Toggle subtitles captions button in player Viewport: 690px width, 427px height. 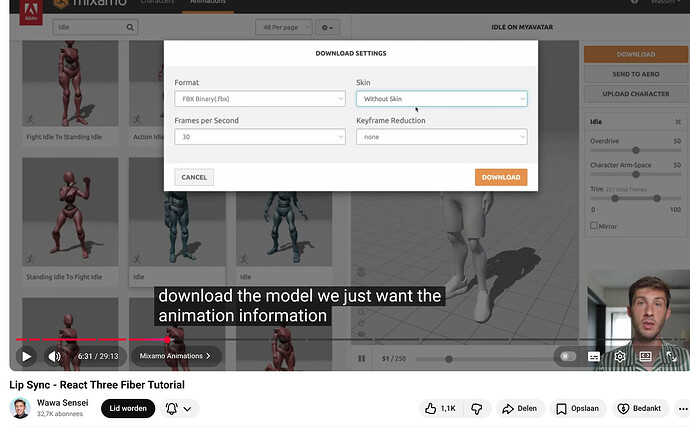coord(594,356)
